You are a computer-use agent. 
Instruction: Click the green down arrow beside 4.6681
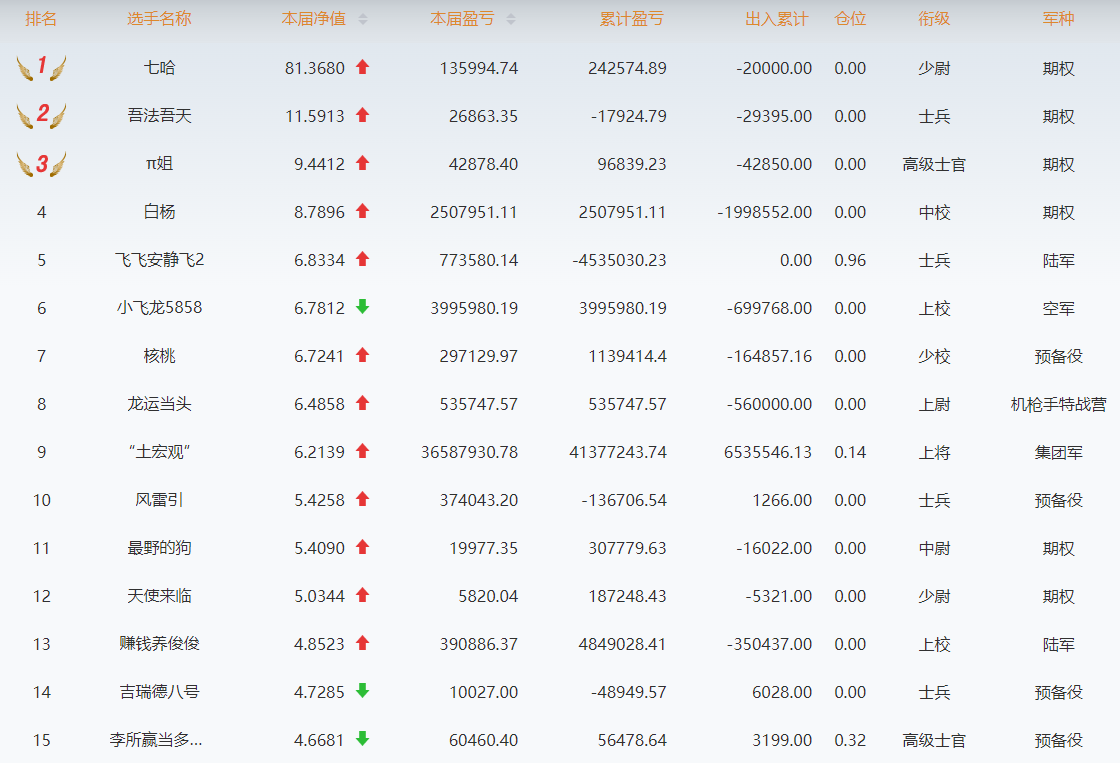(362, 739)
